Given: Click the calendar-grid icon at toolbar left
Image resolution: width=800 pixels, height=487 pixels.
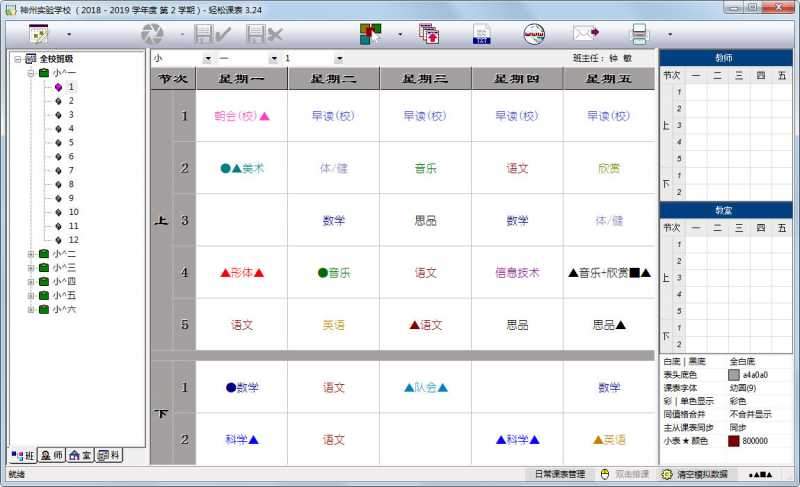Looking at the screenshot, I should (x=40, y=34).
